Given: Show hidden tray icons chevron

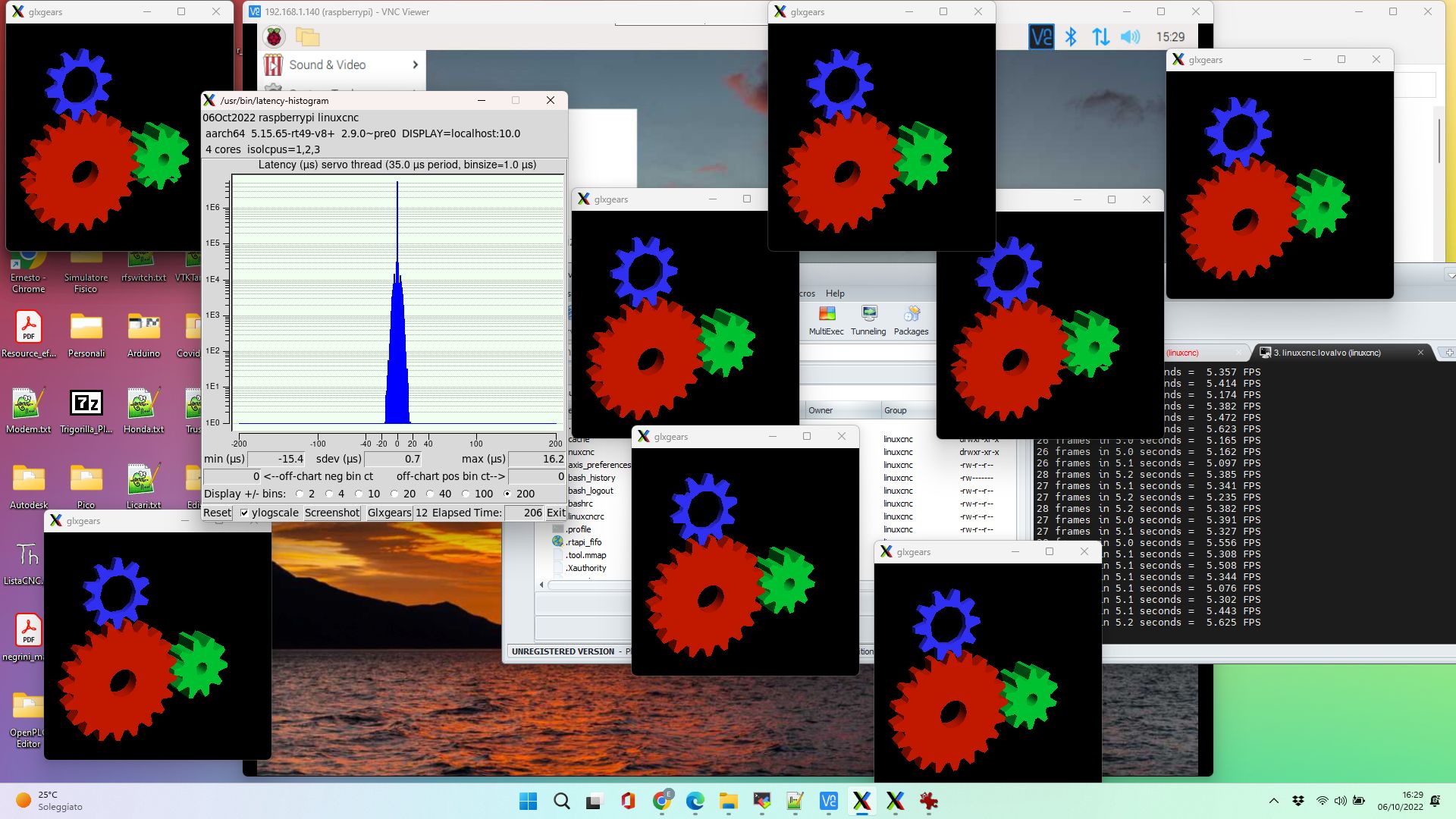Looking at the screenshot, I should tap(1274, 801).
